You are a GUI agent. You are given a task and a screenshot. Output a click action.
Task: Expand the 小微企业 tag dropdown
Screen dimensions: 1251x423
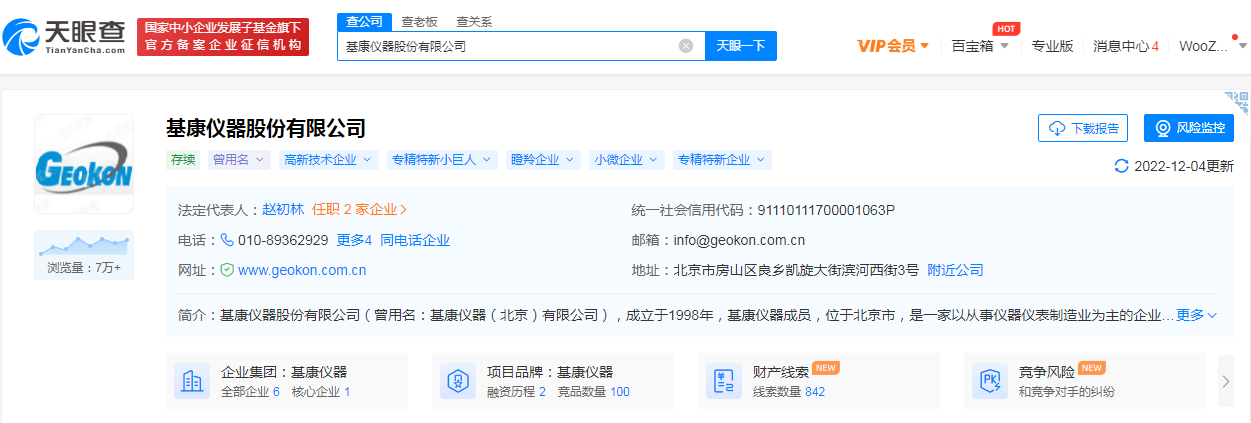(x=627, y=160)
